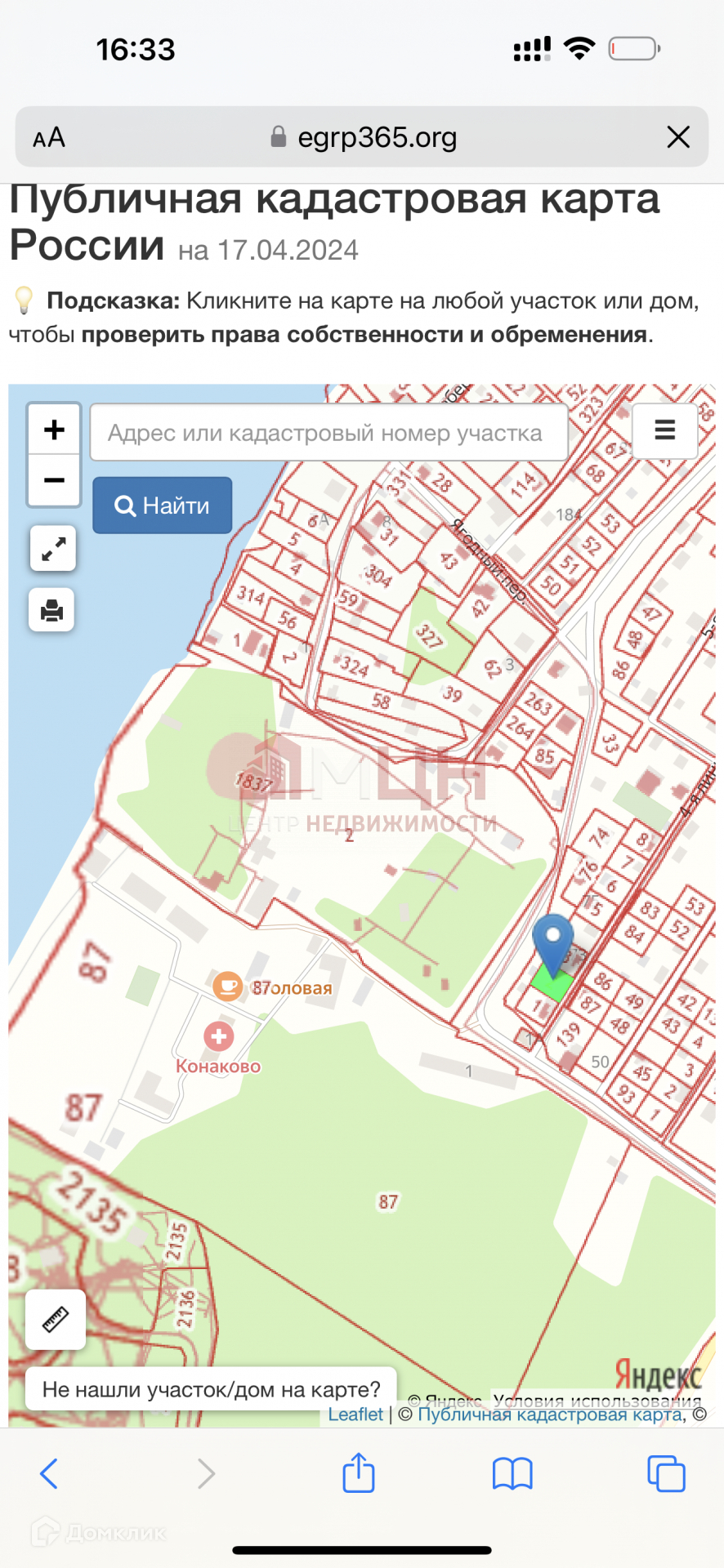This screenshot has height=1568, width=724.
Task: Toggle fullscreen map view
Action: (53, 548)
